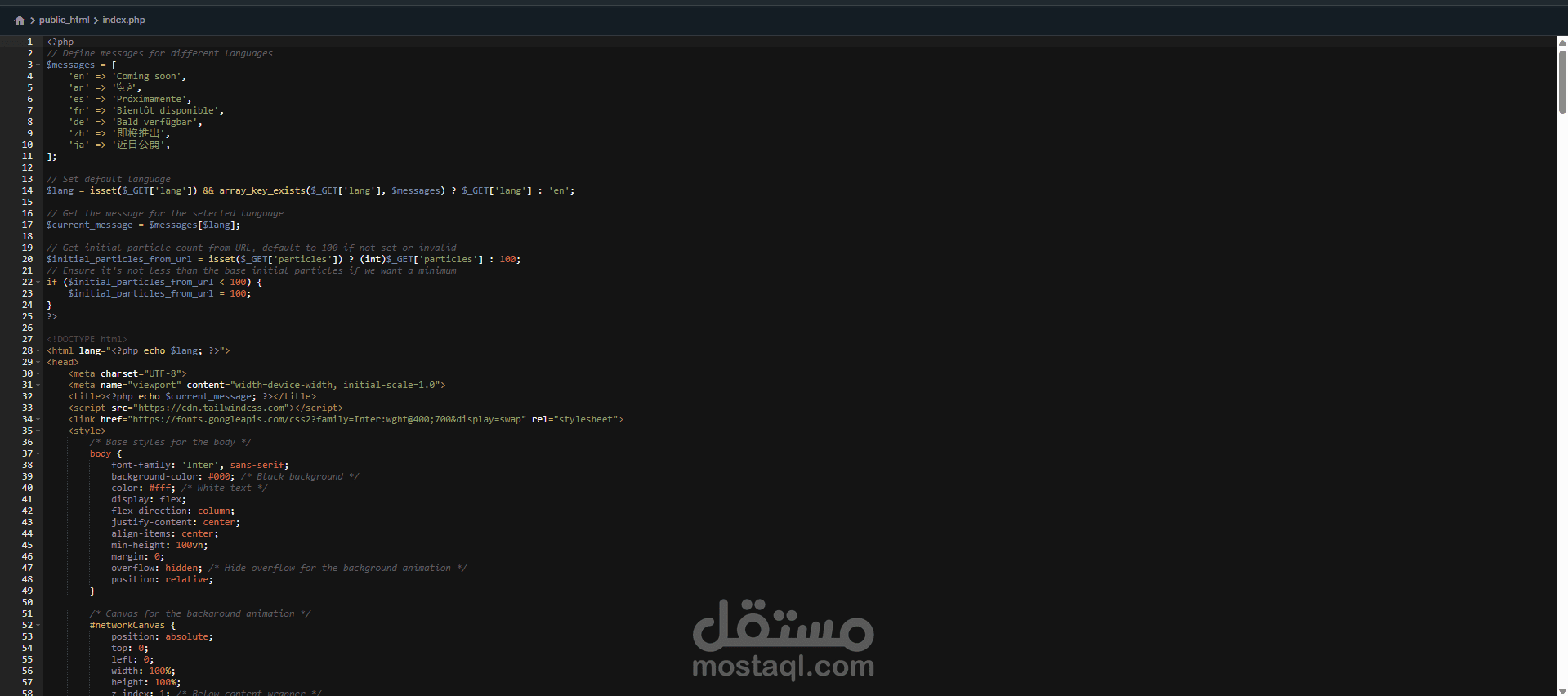
Task: Click the 'https://cdn.tailwindcss.com' script URL
Action: [211, 408]
